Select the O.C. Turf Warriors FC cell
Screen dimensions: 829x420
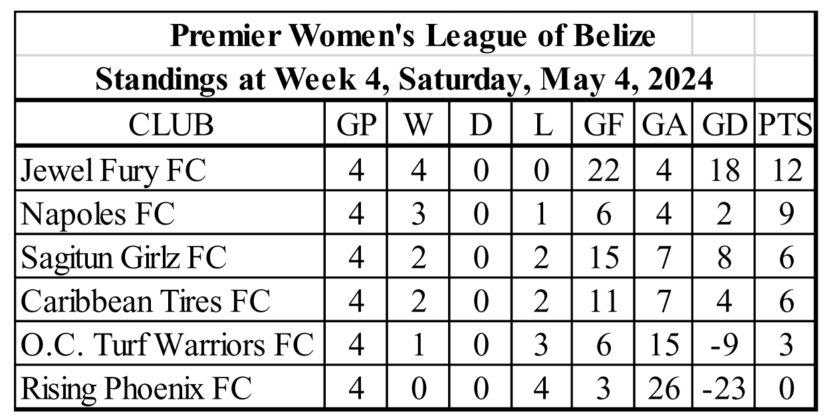(x=170, y=344)
